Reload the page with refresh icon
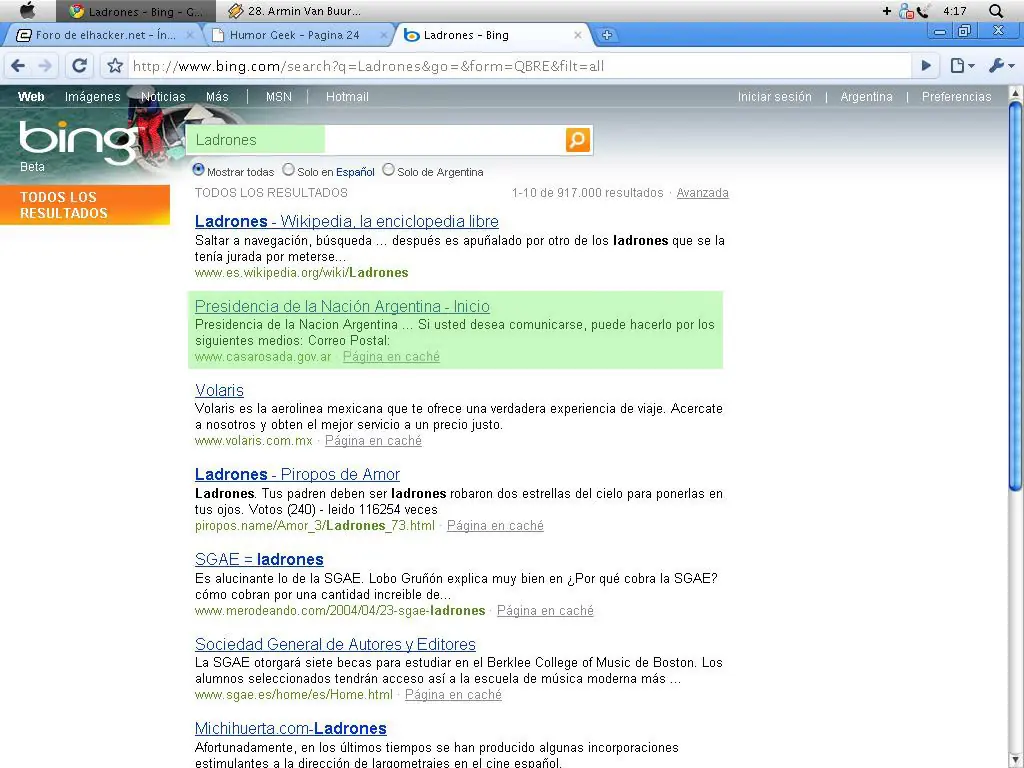The image size is (1024, 768). coord(79,65)
